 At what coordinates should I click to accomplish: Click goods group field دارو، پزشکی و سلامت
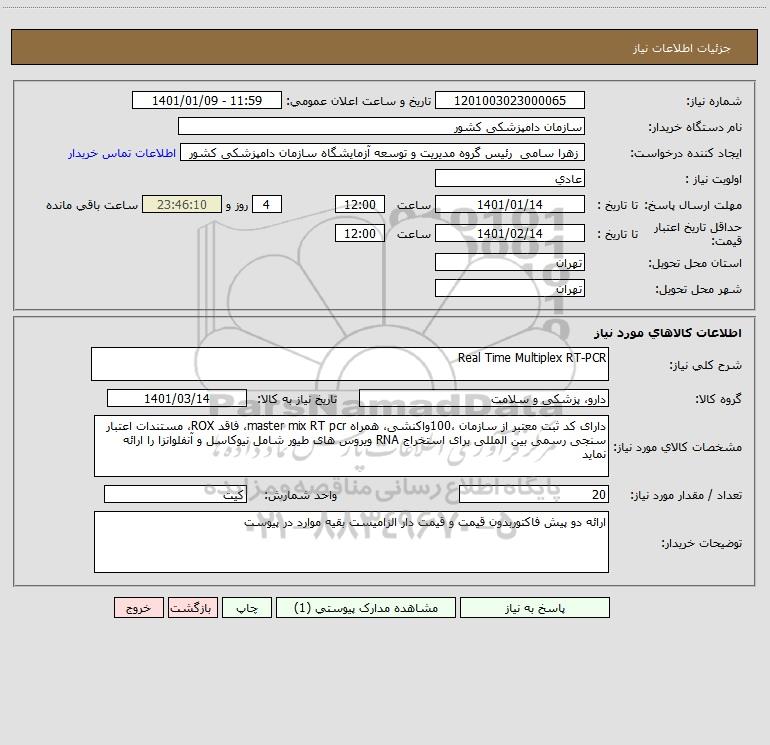coord(484,398)
